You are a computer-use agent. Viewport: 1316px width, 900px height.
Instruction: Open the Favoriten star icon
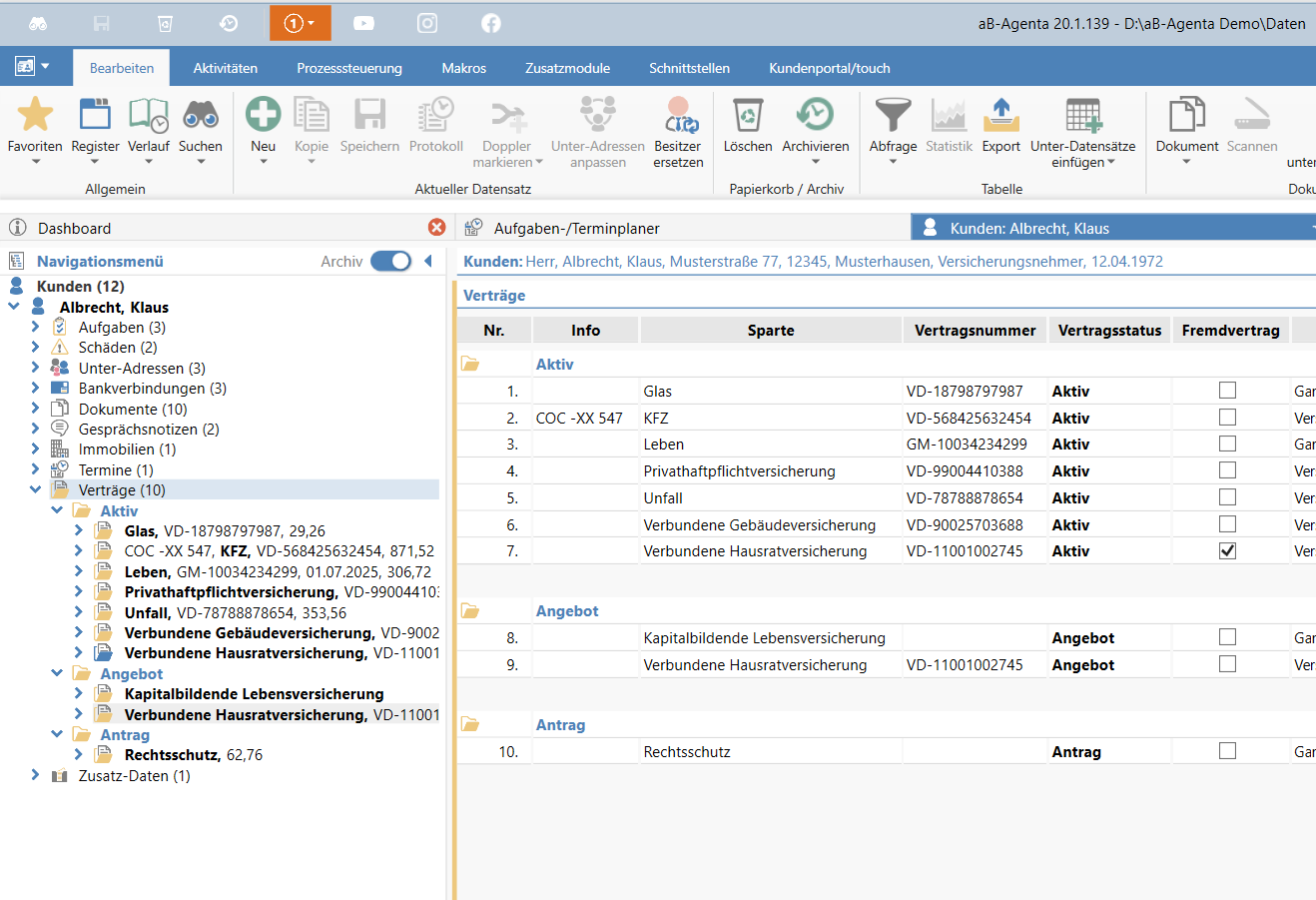point(35,115)
